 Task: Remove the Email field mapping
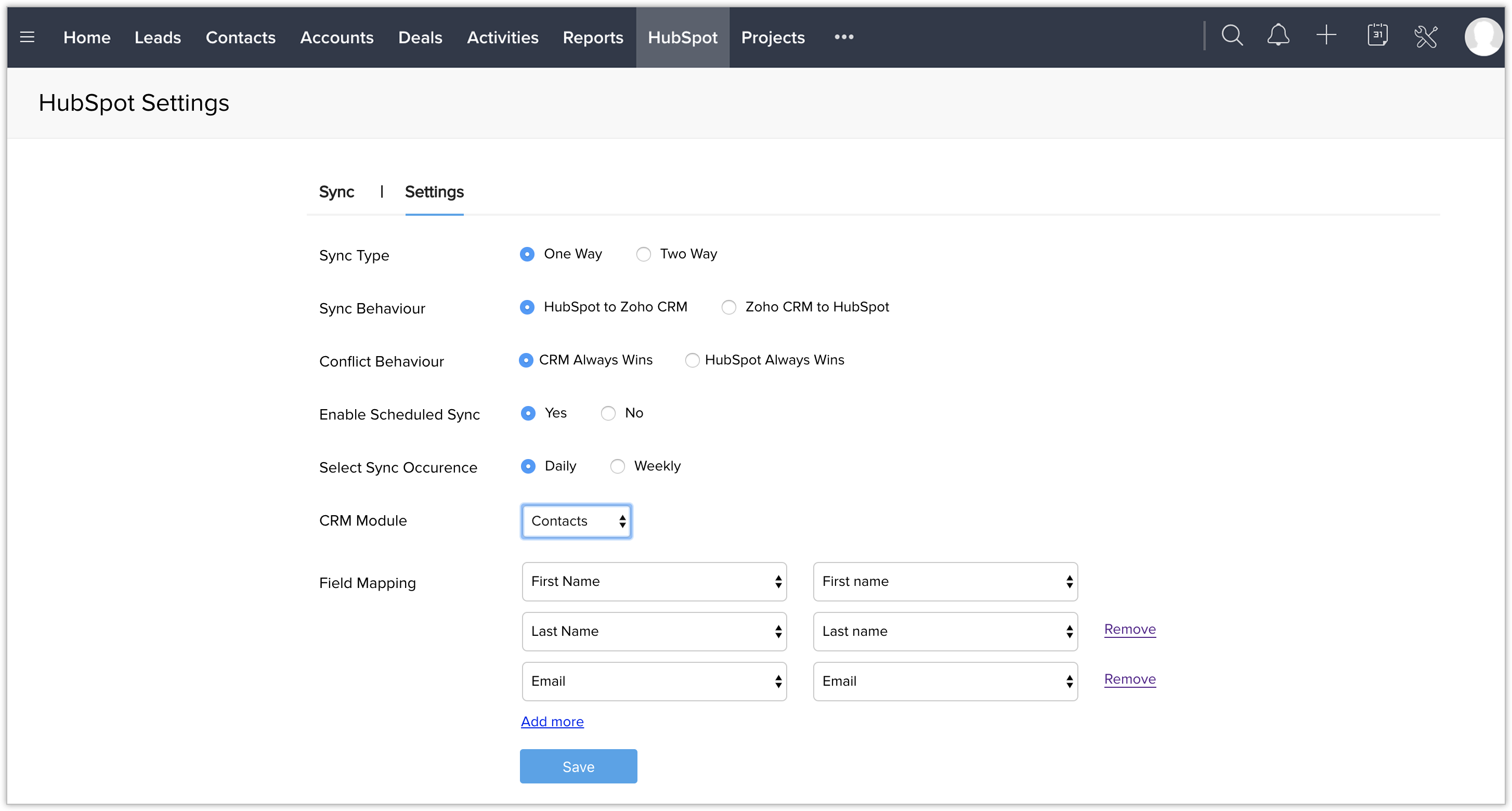pyautogui.click(x=1129, y=679)
